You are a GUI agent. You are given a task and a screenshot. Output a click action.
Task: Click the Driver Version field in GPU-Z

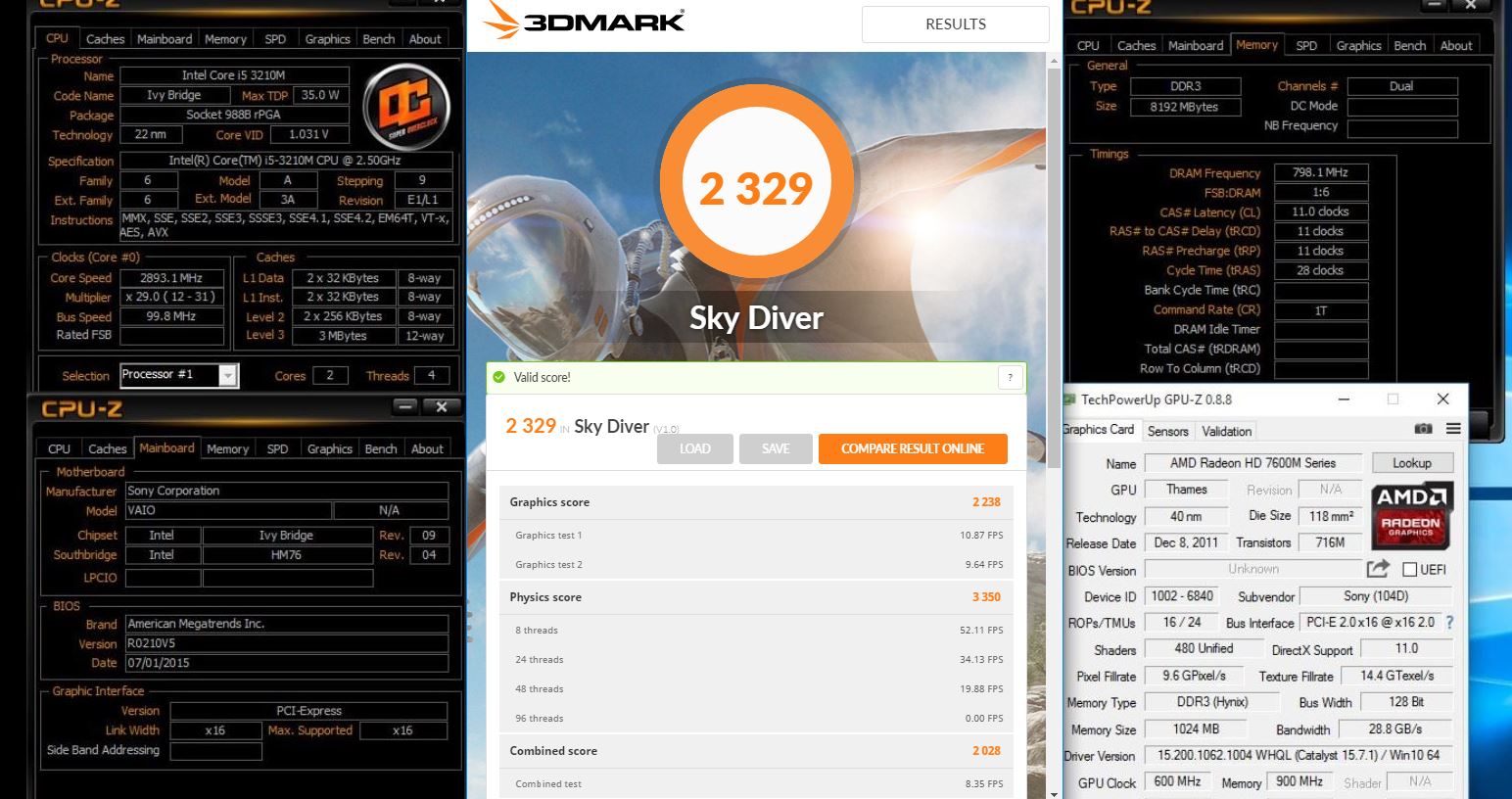point(1299,755)
